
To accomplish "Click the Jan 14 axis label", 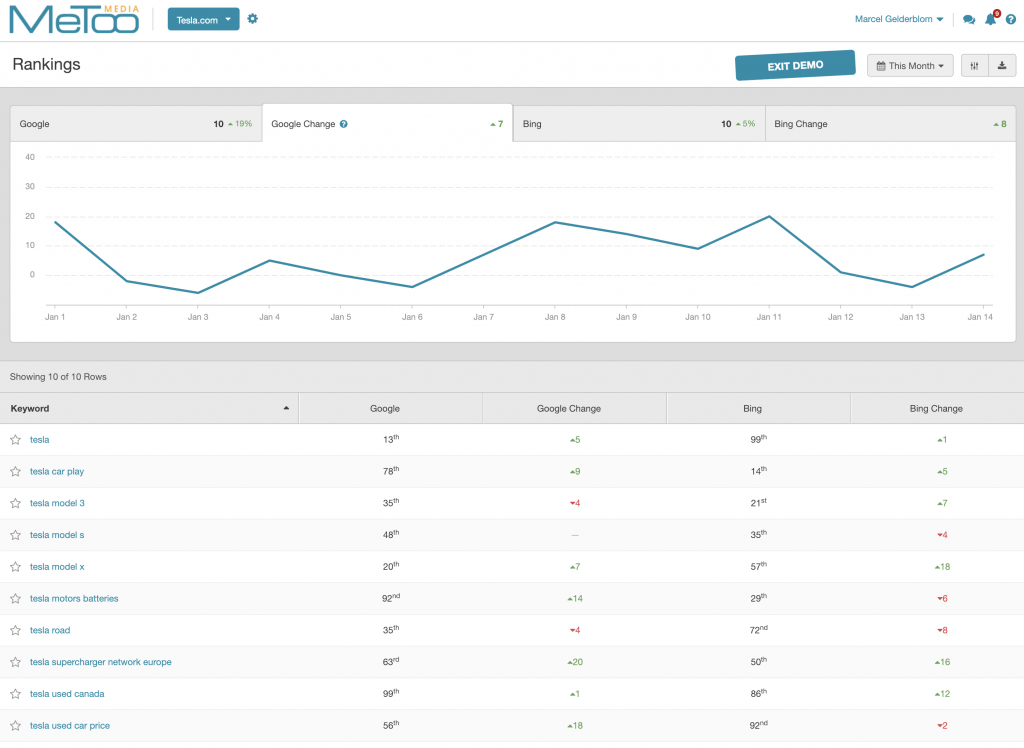I will click(980, 317).
